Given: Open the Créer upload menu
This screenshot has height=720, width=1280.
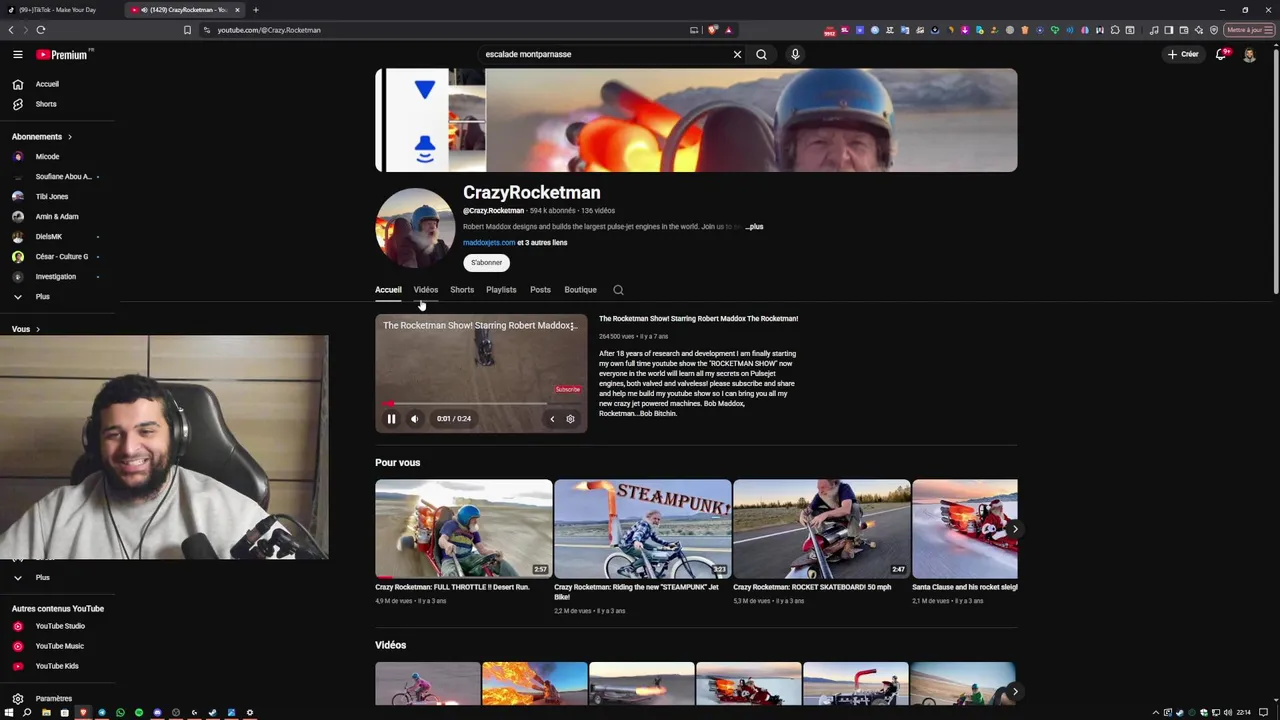Looking at the screenshot, I should click(1183, 54).
